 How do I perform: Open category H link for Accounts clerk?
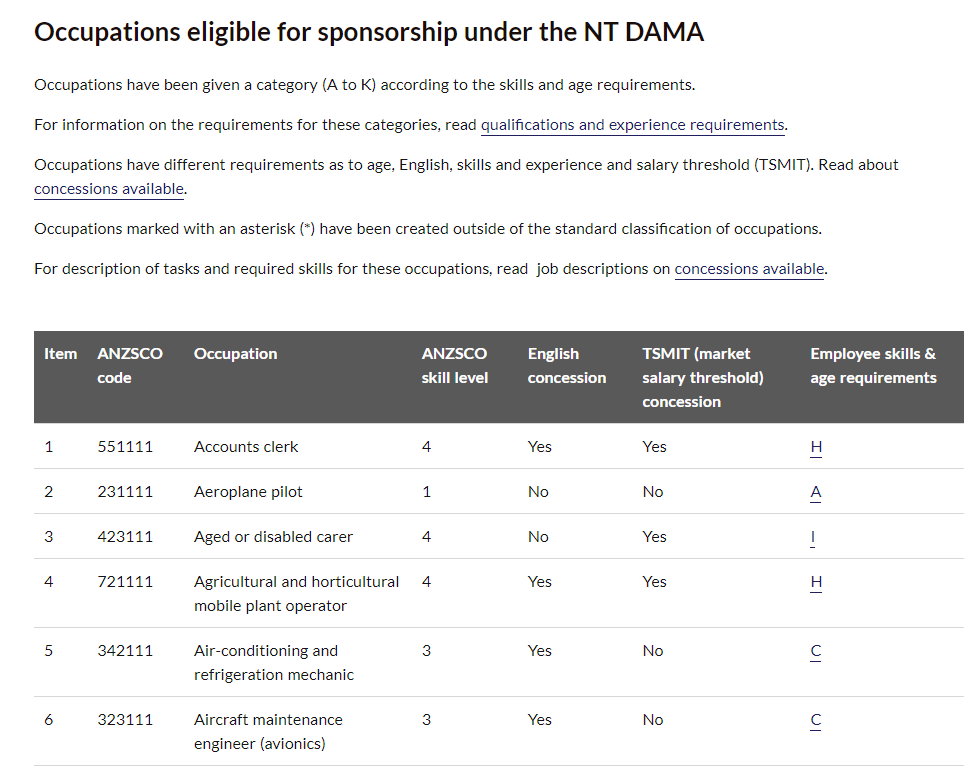pyautogui.click(x=816, y=447)
